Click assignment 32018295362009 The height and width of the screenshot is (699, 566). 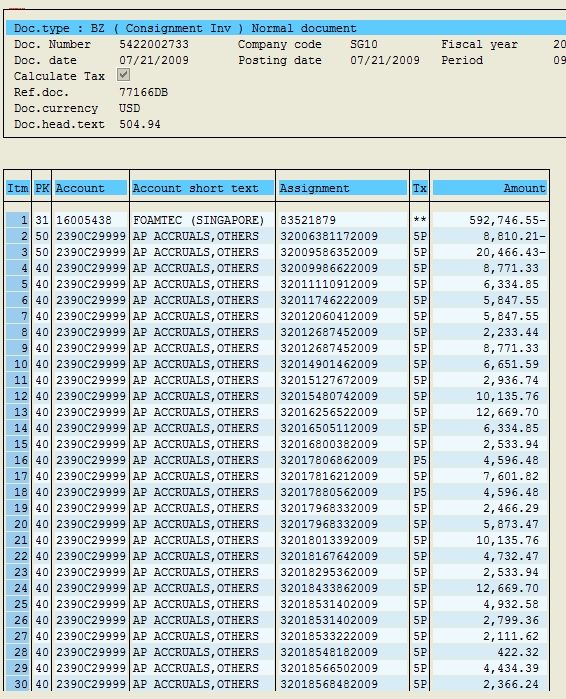[329, 572]
